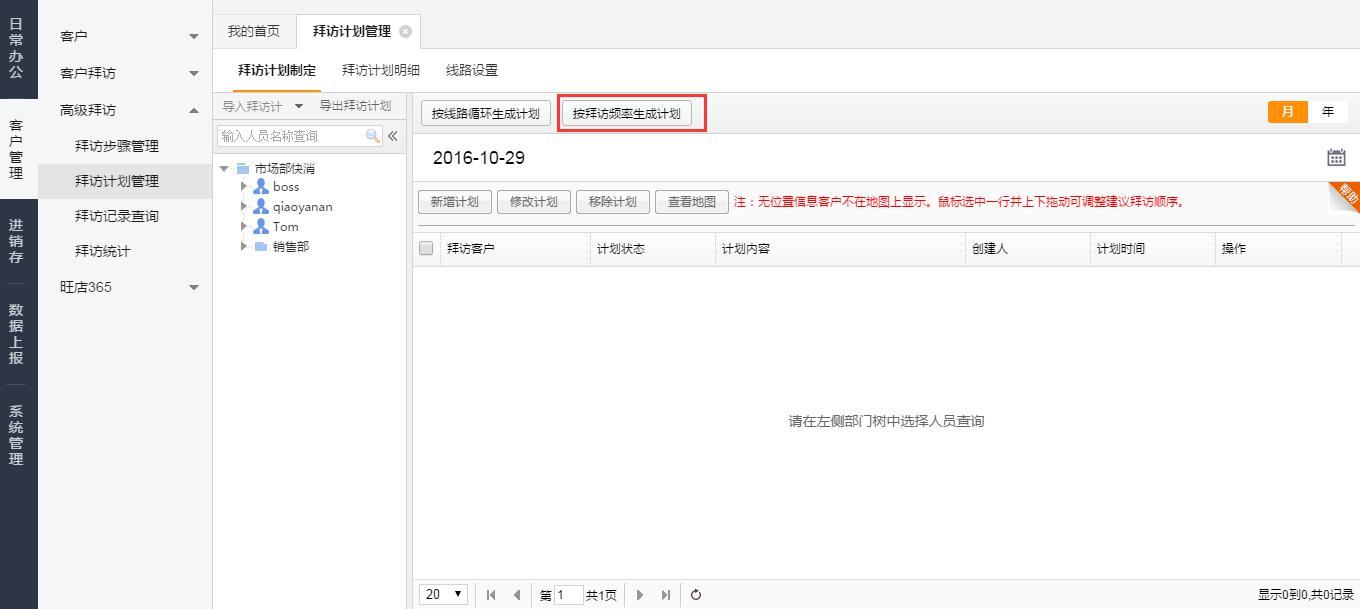
Task: Click the previous page arrow
Action: (x=517, y=595)
